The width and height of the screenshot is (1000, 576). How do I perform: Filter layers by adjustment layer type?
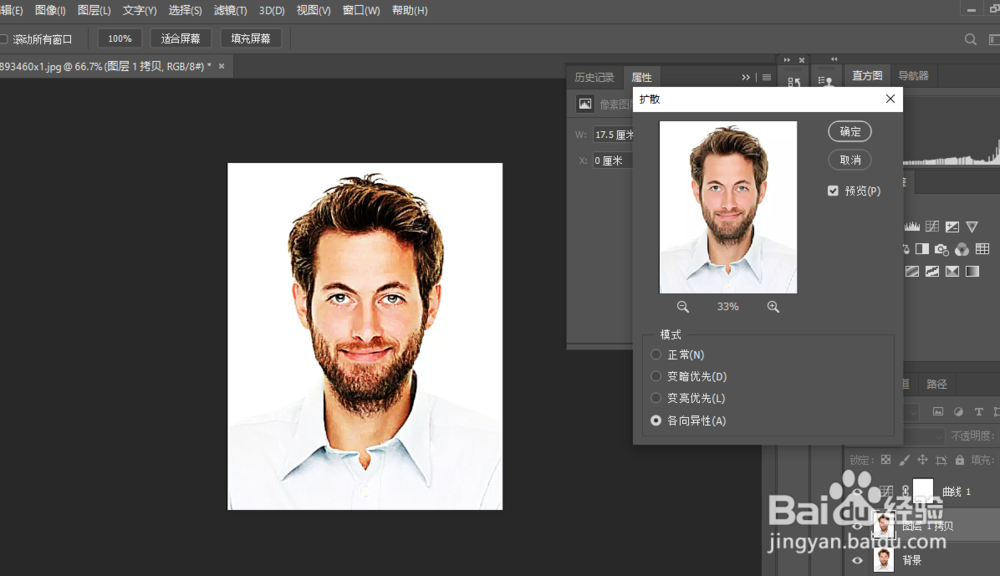958,412
